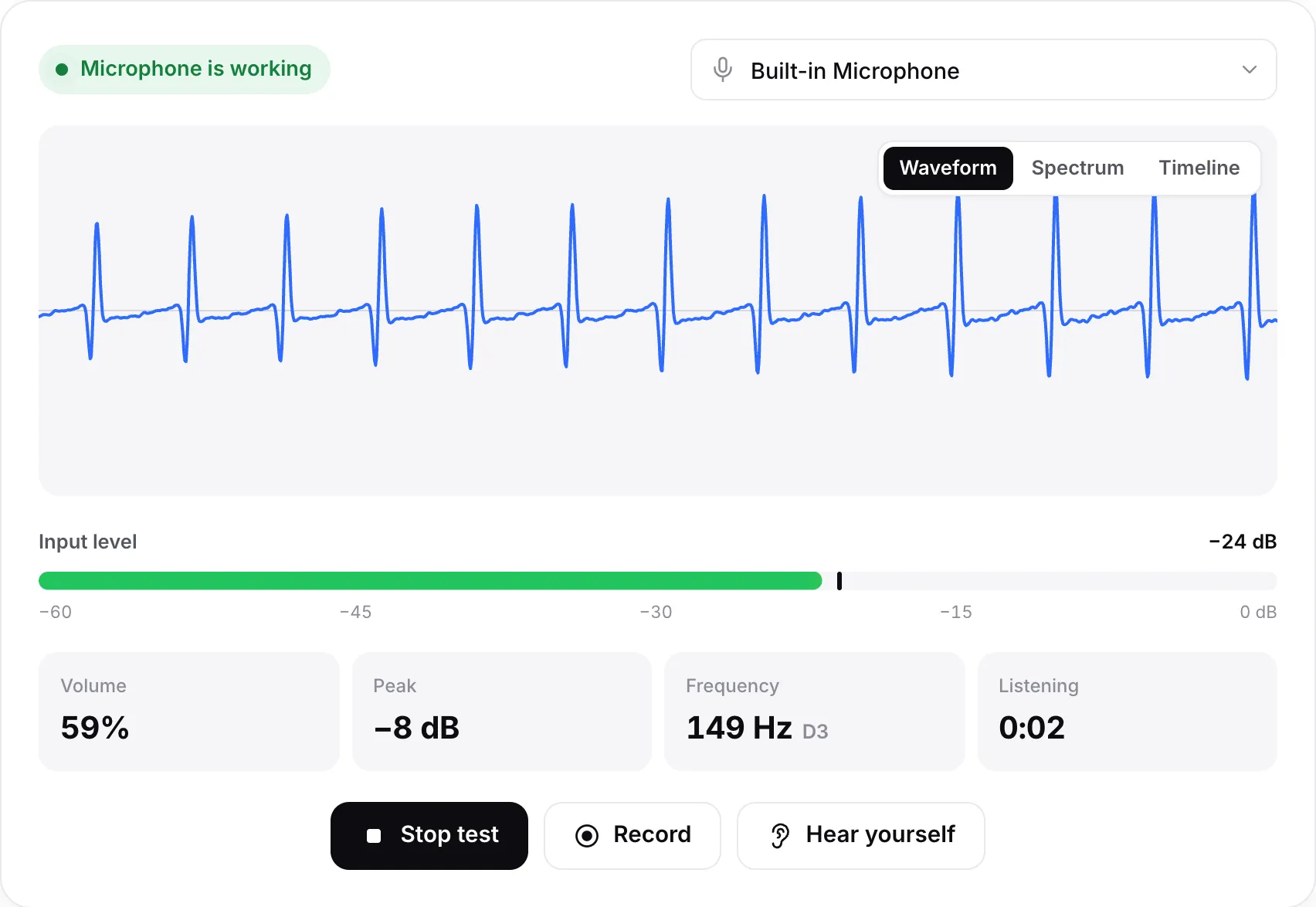Click the microphone icon in device selector
The height and width of the screenshot is (907, 1316).
pyautogui.click(x=723, y=70)
